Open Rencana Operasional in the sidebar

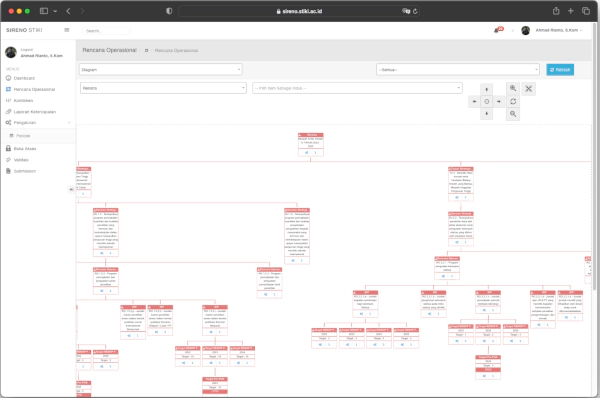pyautogui.click(x=34, y=89)
